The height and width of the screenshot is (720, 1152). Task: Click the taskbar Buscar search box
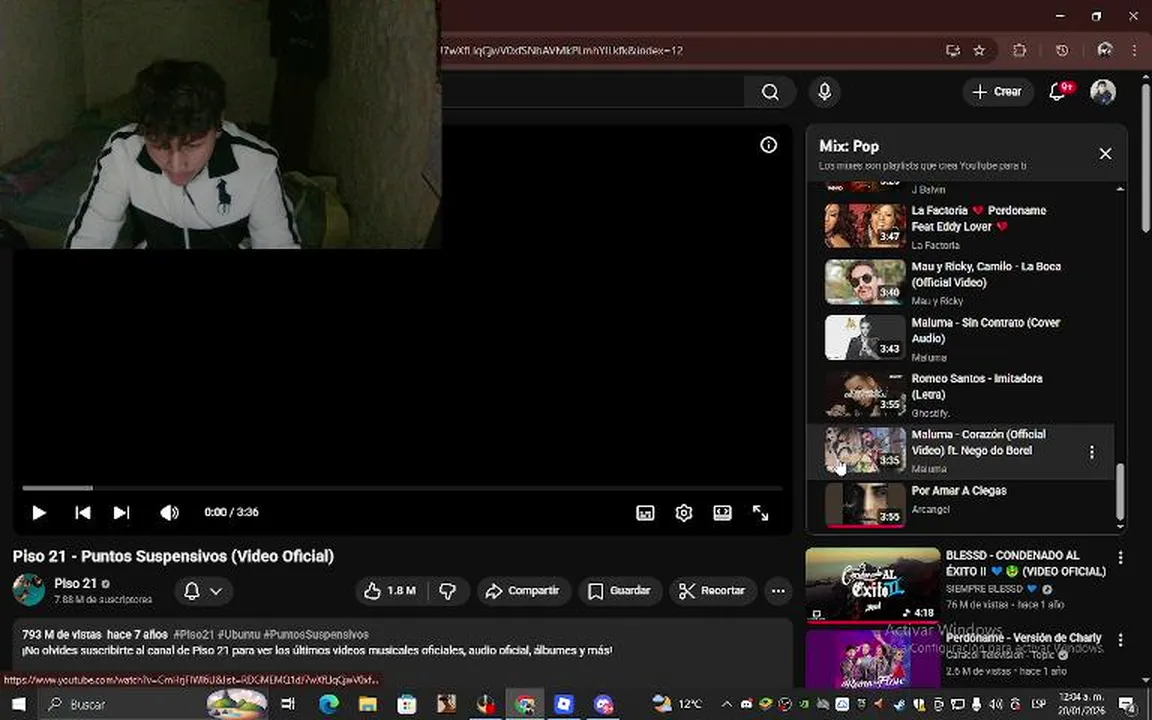(154, 704)
